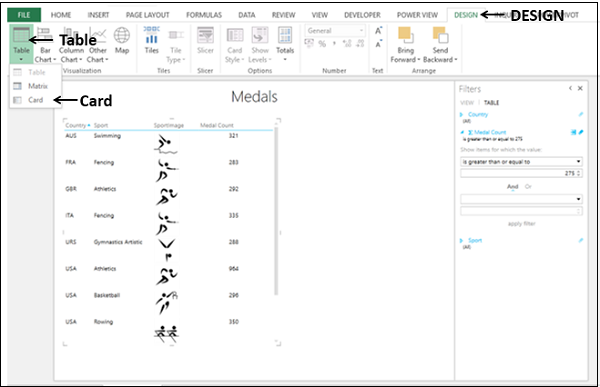The image size is (600, 387).
Task: Click the Tiles icon in the ribbon
Action: tap(152, 40)
